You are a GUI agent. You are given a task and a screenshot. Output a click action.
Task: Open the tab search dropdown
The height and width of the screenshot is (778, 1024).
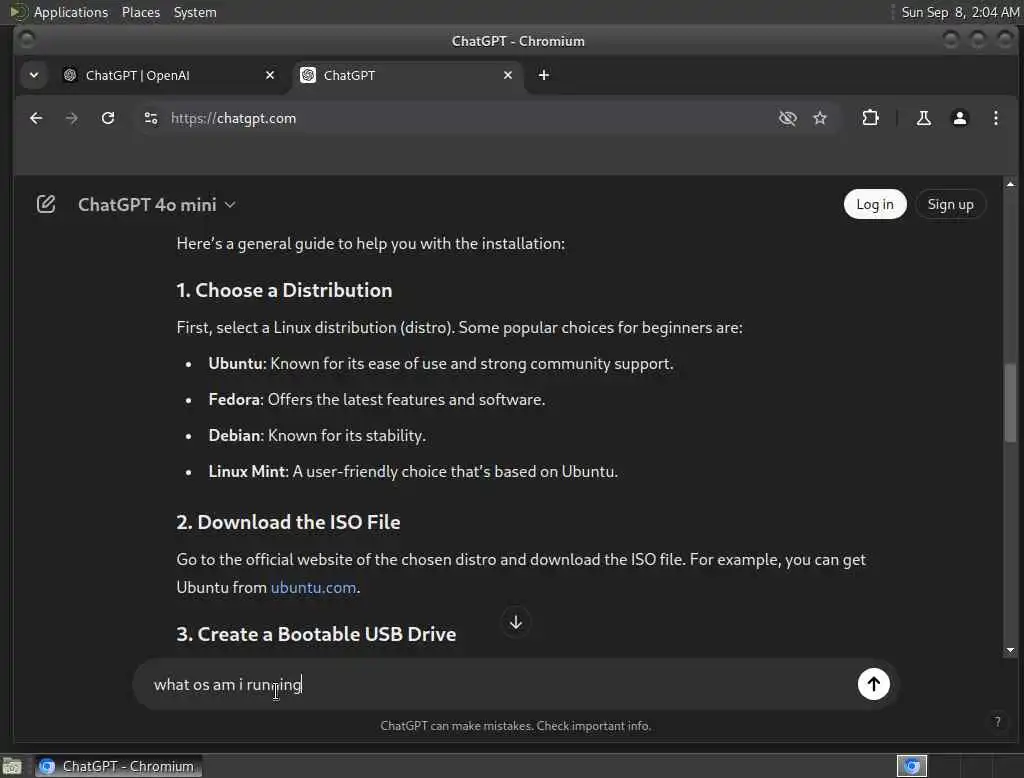(34, 75)
